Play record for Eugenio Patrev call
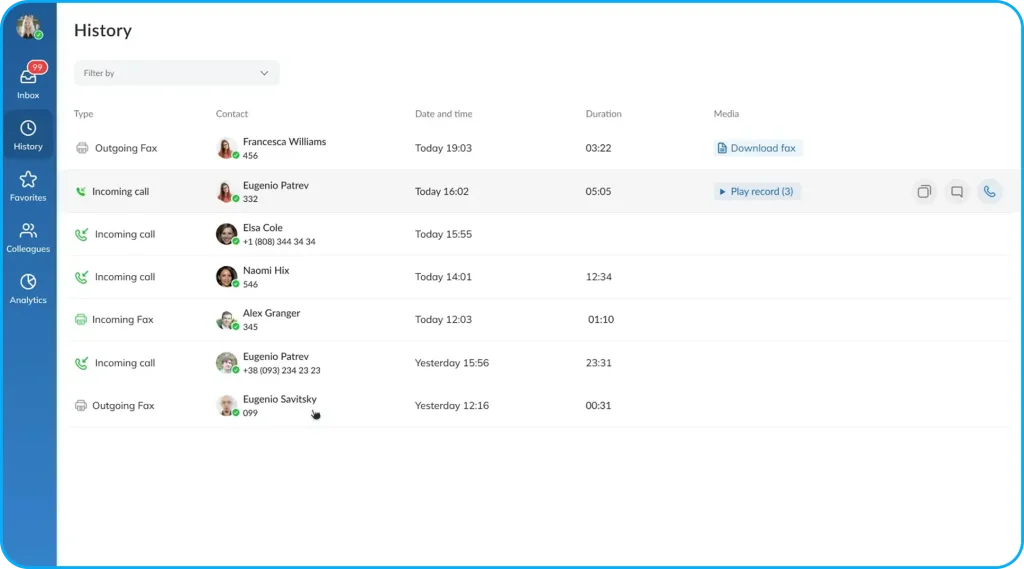 click(757, 192)
